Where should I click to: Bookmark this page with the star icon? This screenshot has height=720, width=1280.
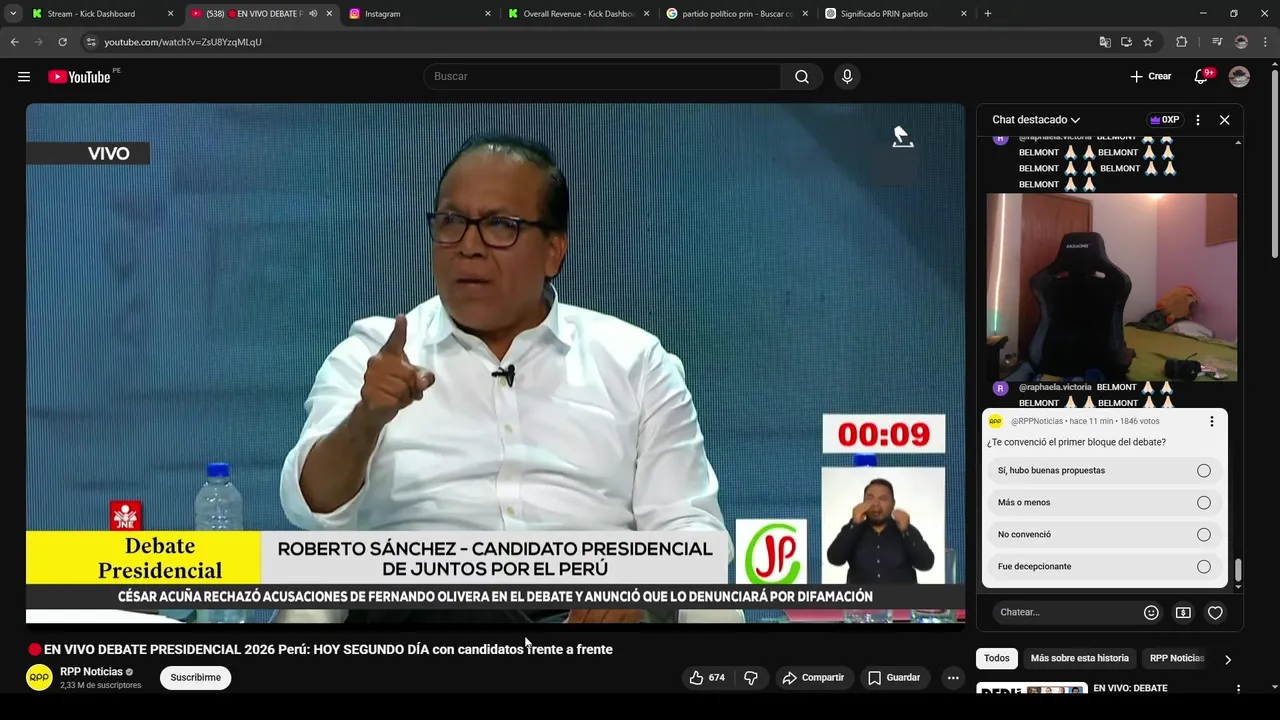[x=1148, y=42]
